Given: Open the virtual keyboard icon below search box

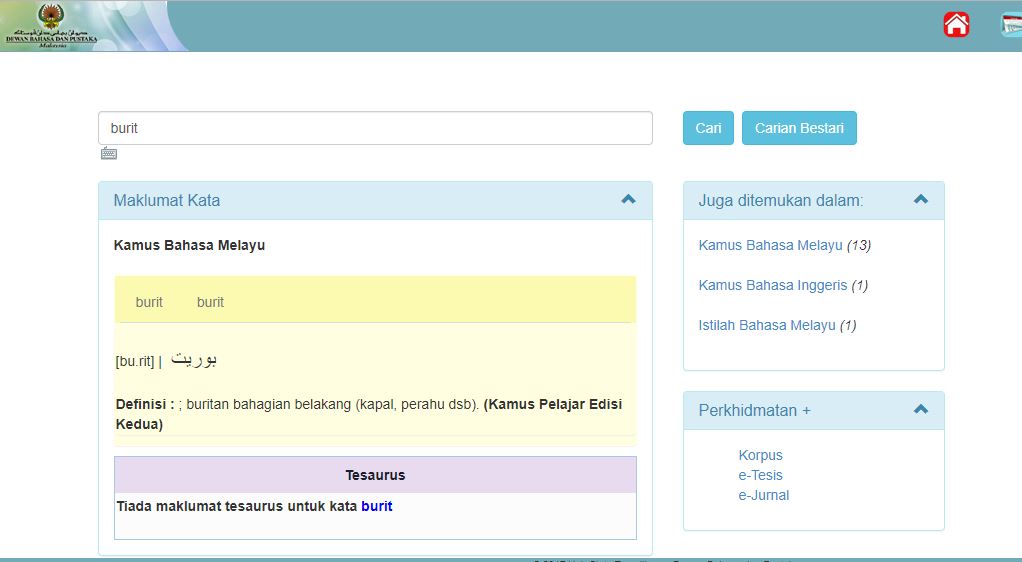Looking at the screenshot, I should pyautogui.click(x=109, y=153).
